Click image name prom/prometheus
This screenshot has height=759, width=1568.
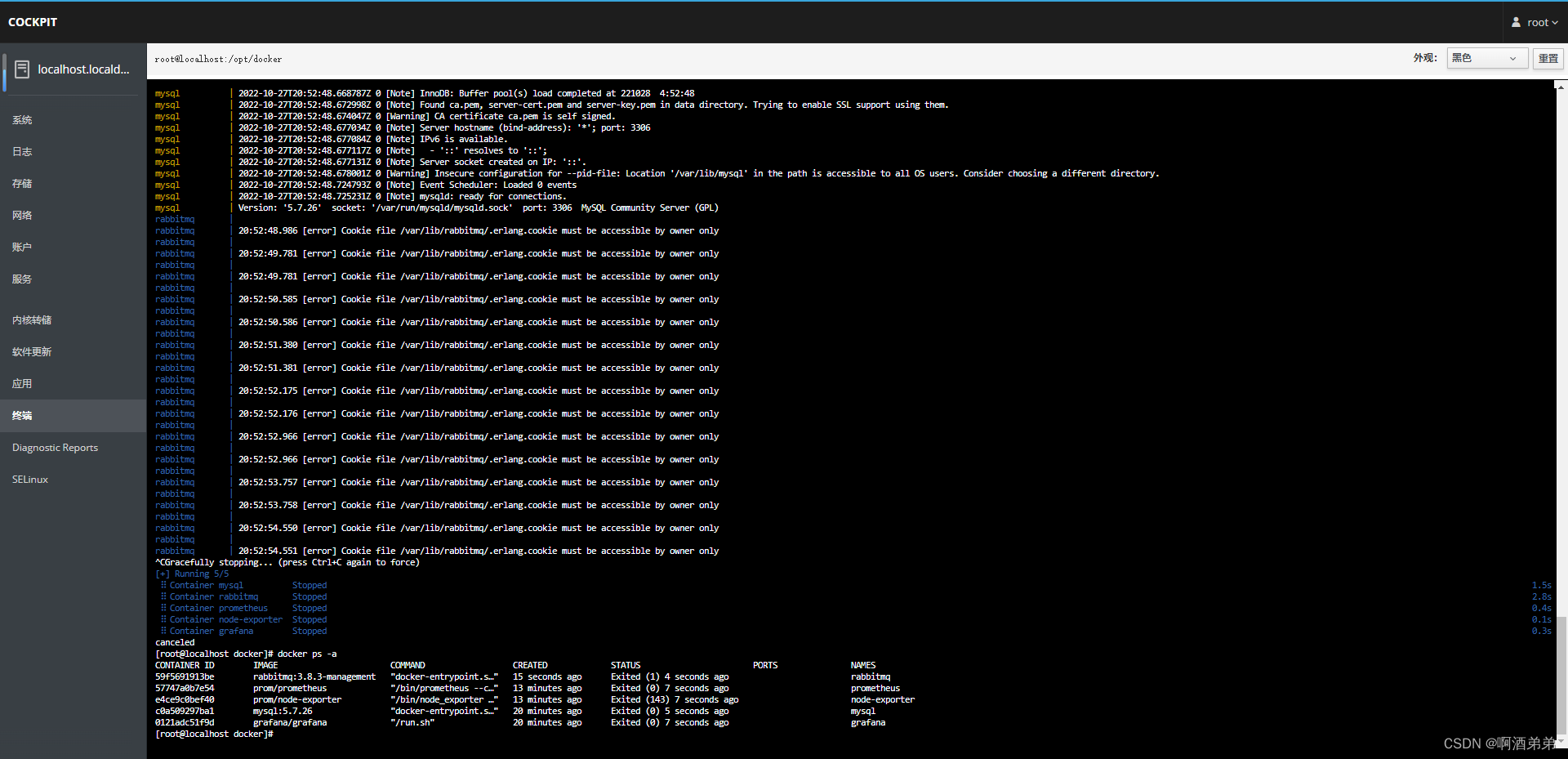[x=290, y=688]
